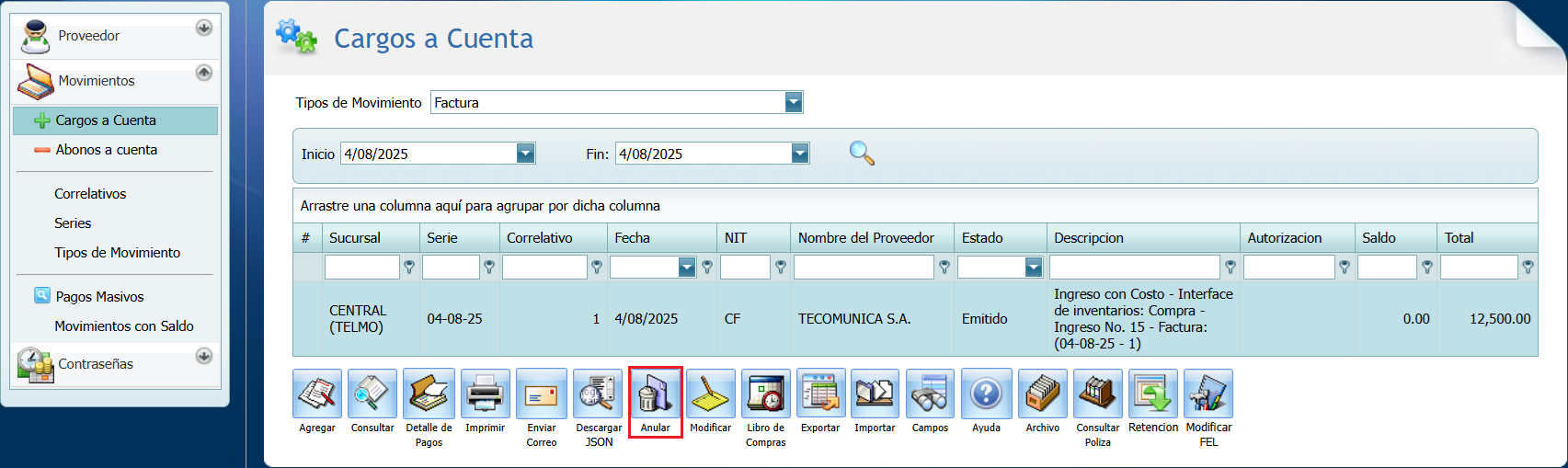Image resolution: width=1568 pixels, height=468 pixels.
Task: Click the Anular trash icon
Action: pyautogui.click(x=655, y=395)
